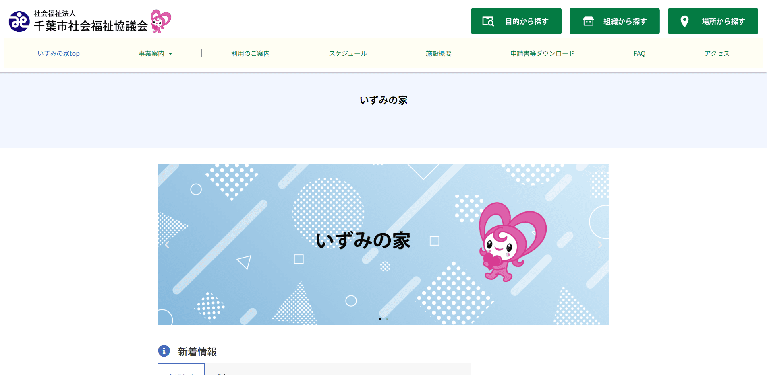Screen dimensions: 767x375
Task: Click the 新着情報 heading text
Action: click(x=197, y=352)
